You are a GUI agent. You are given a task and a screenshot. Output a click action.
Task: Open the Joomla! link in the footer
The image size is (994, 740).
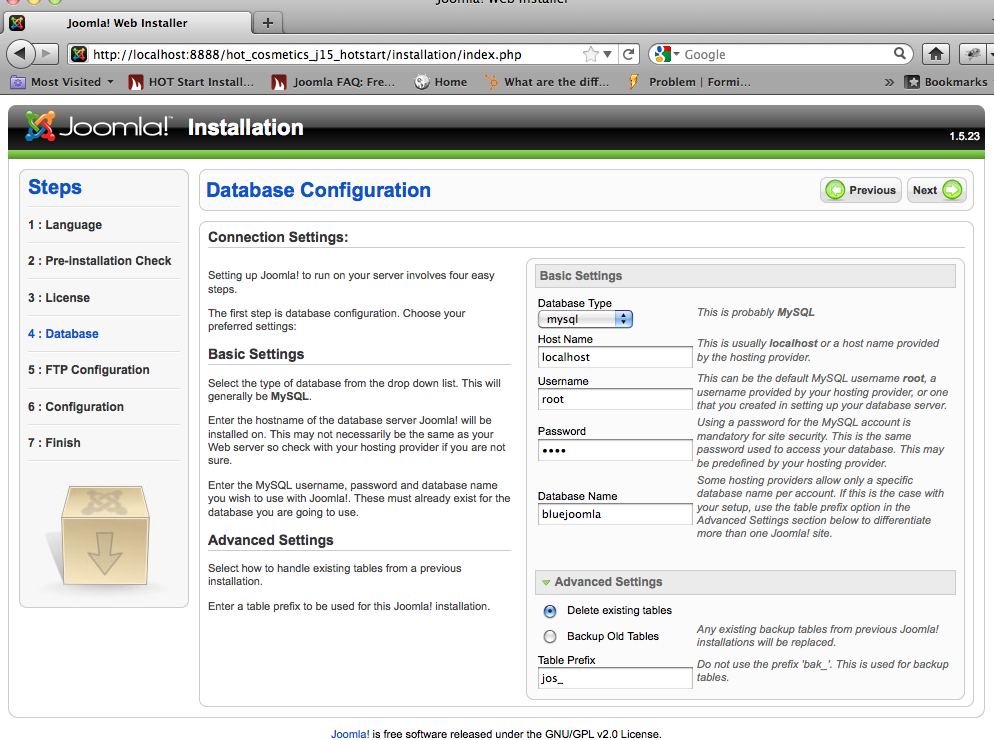point(350,734)
